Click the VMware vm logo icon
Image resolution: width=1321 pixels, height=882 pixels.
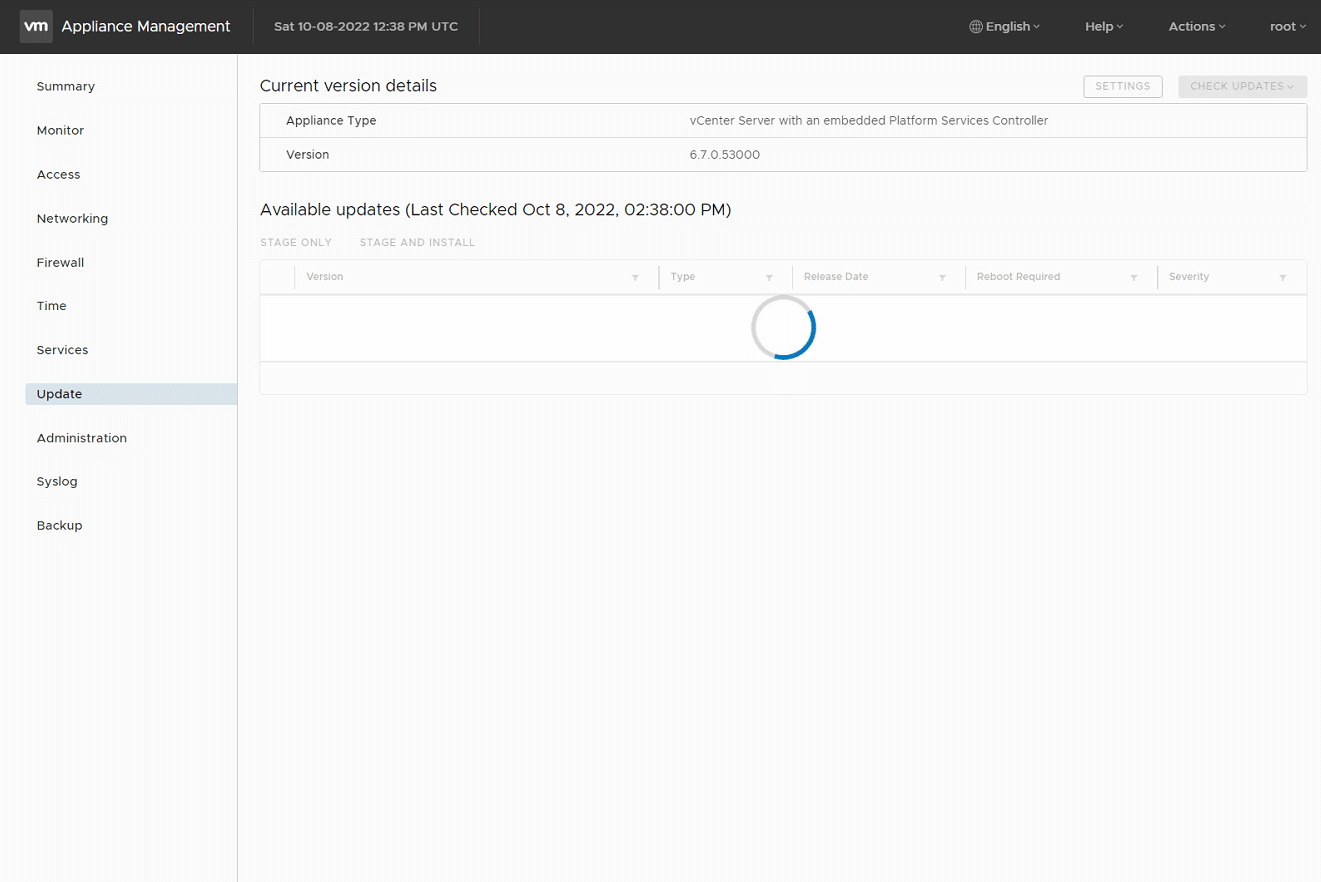[36, 27]
